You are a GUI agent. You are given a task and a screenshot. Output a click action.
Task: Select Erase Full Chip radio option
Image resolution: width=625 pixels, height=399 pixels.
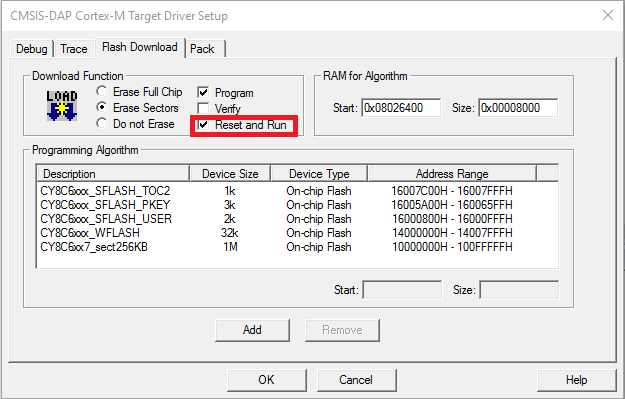click(102, 92)
